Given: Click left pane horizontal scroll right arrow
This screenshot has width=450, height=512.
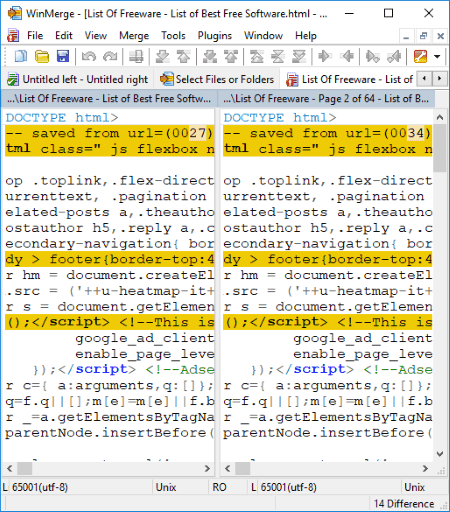Looking at the screenshot, I should 207,469.
